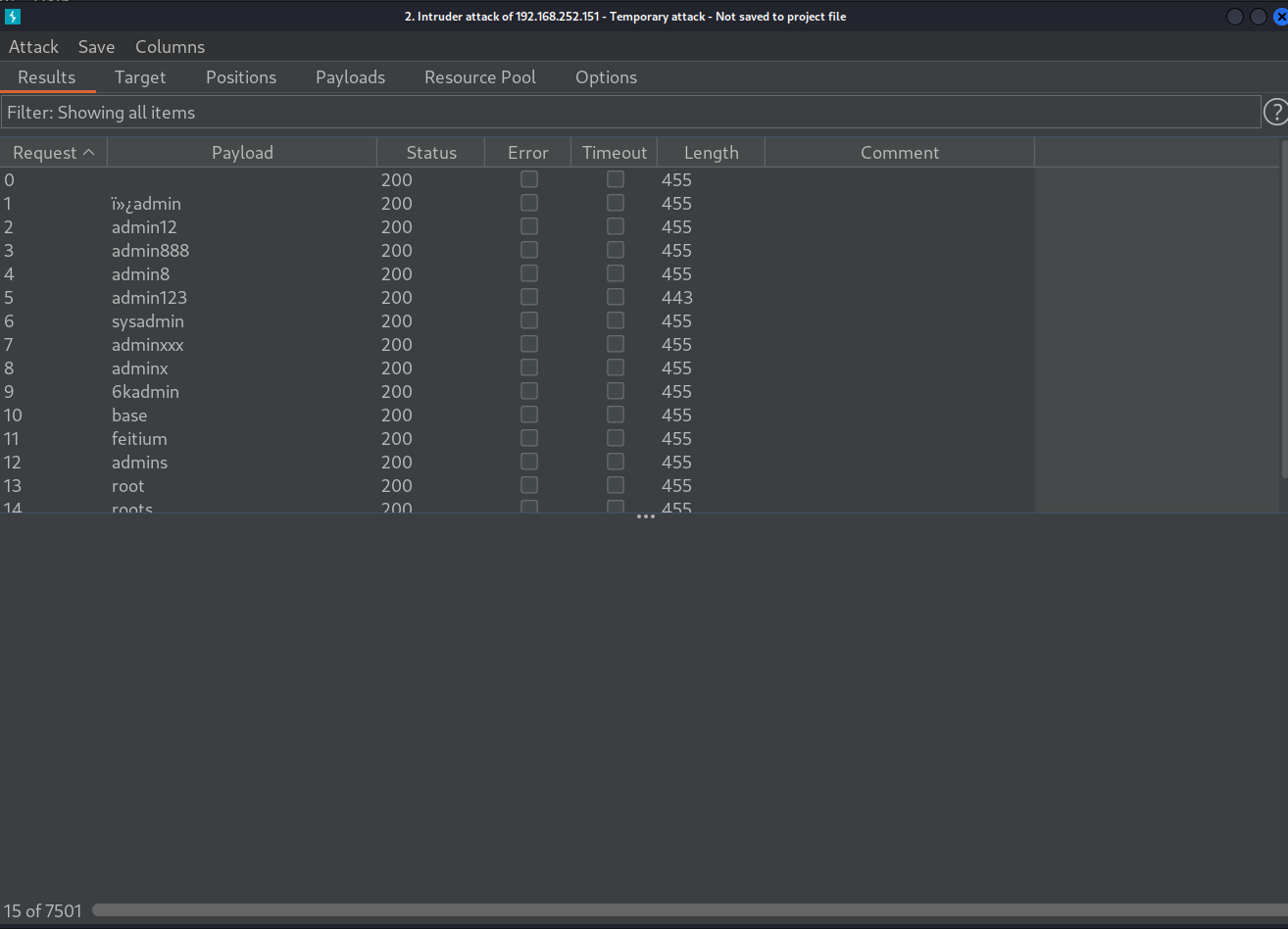
Task: Open the Columns menu
Action: [171, 47]
